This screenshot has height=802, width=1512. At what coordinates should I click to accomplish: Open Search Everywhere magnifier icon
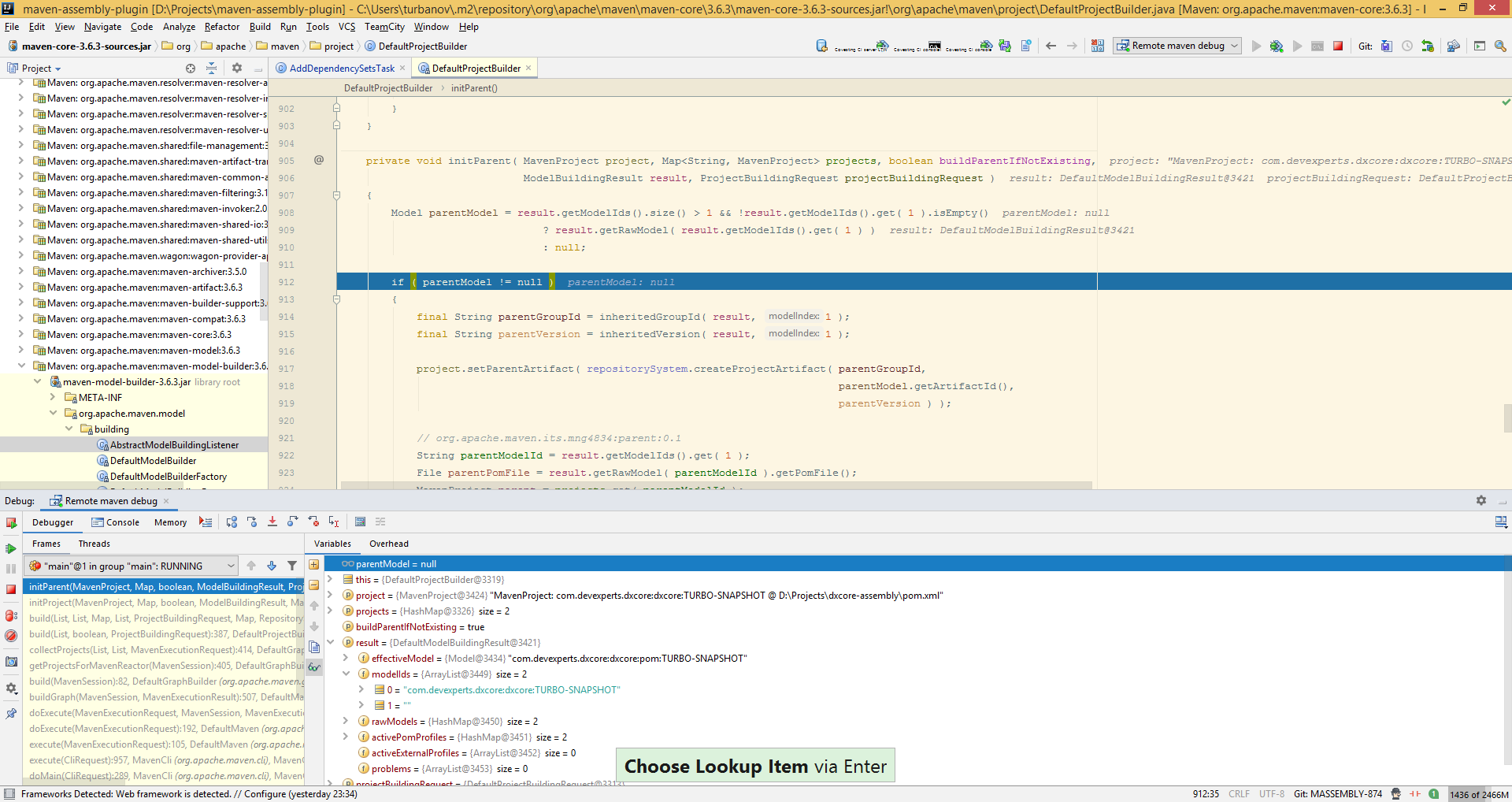[1500, 46]
